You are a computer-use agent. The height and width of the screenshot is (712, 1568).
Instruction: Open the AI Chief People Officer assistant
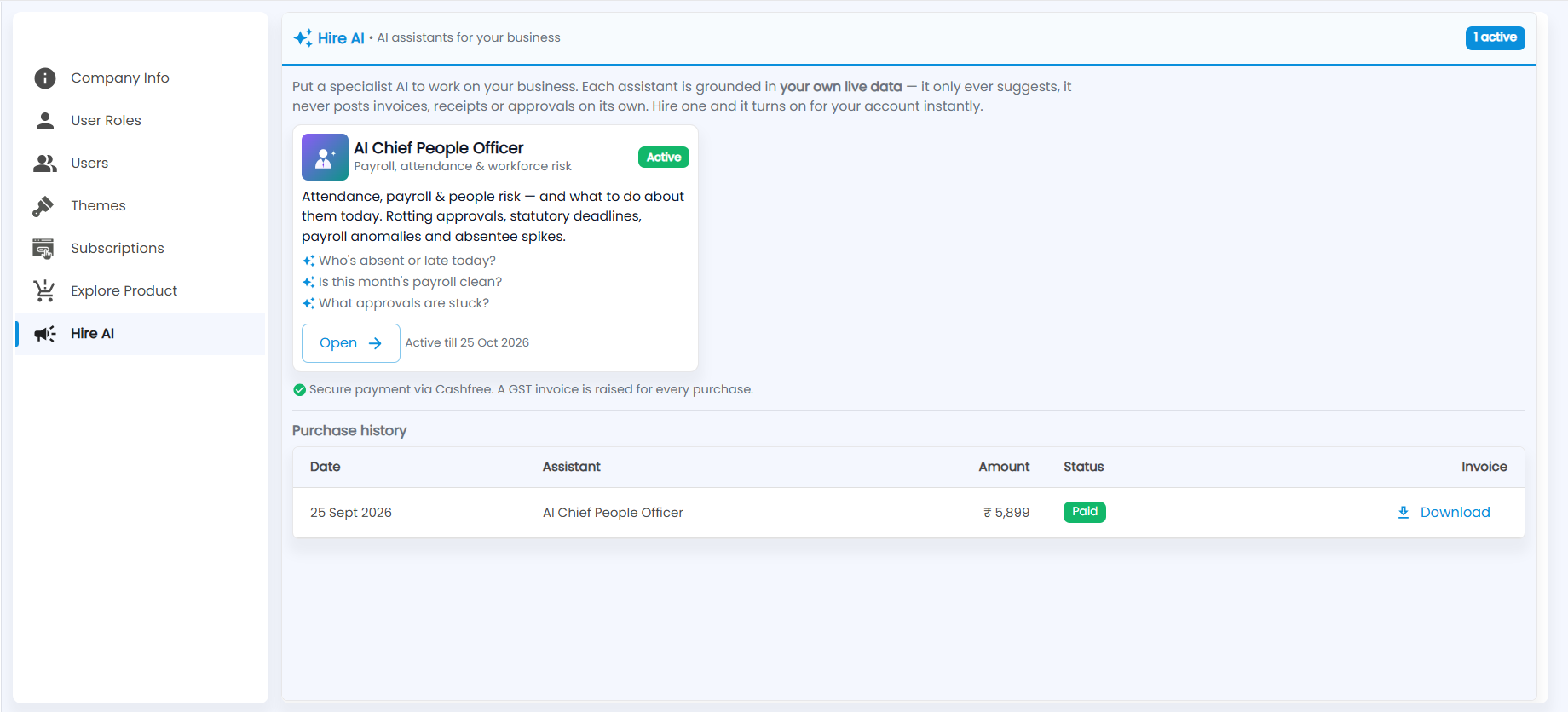[x=351, y=343]
